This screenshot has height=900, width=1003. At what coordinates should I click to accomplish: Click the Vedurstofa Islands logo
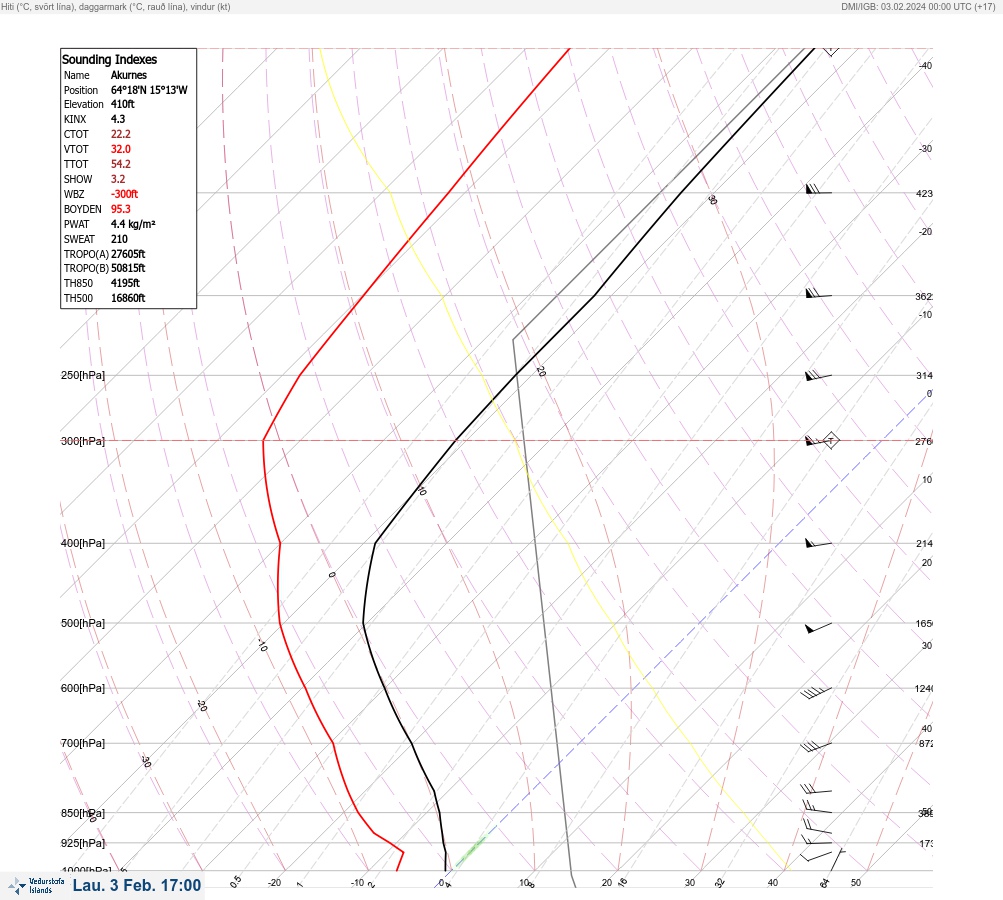[36, 886]
